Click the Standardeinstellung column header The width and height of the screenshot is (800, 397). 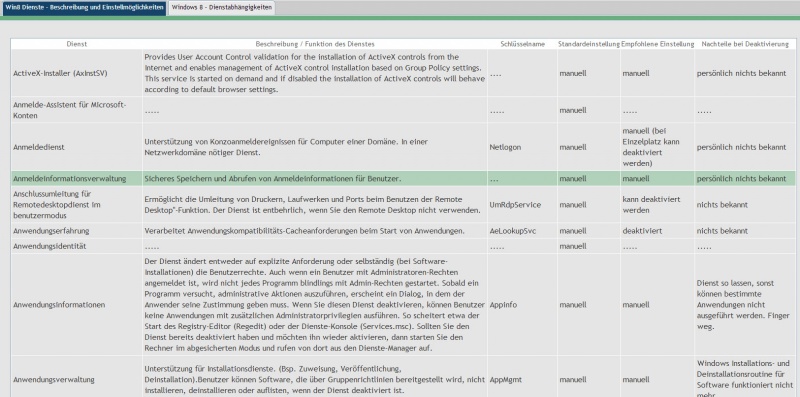click(x=589, y=44)
